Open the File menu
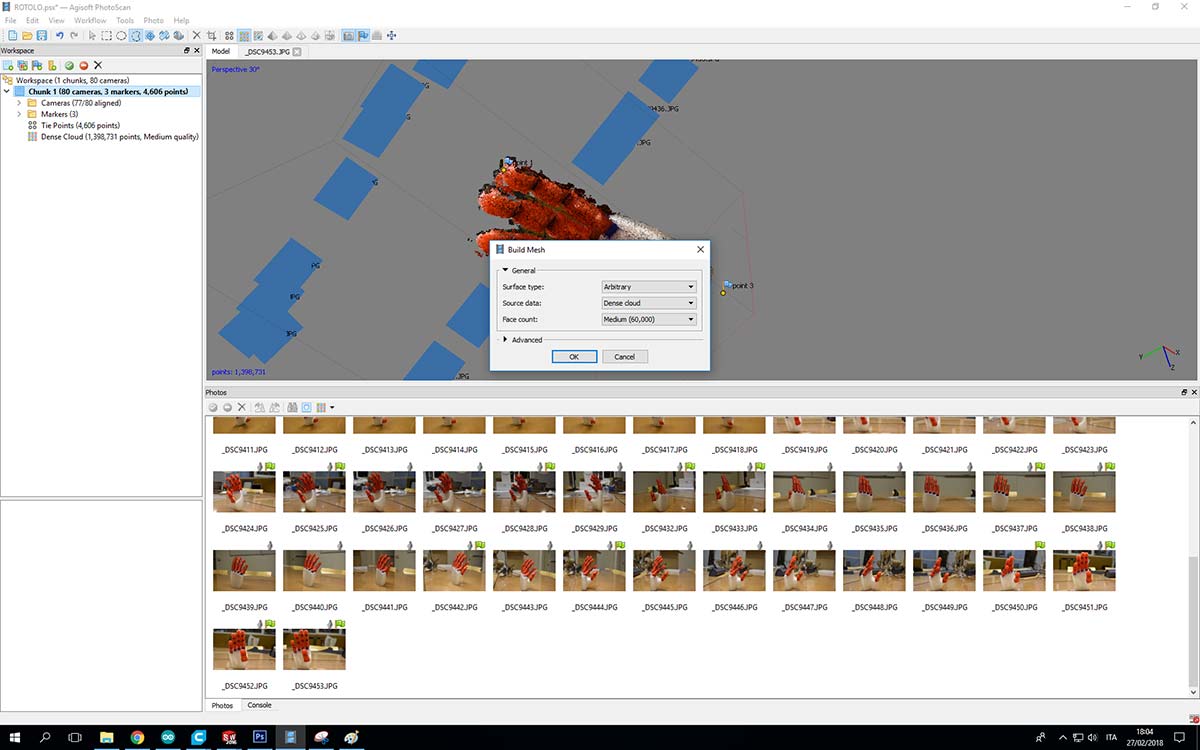This screenshot has width=1200, height=750. [10, 20]
